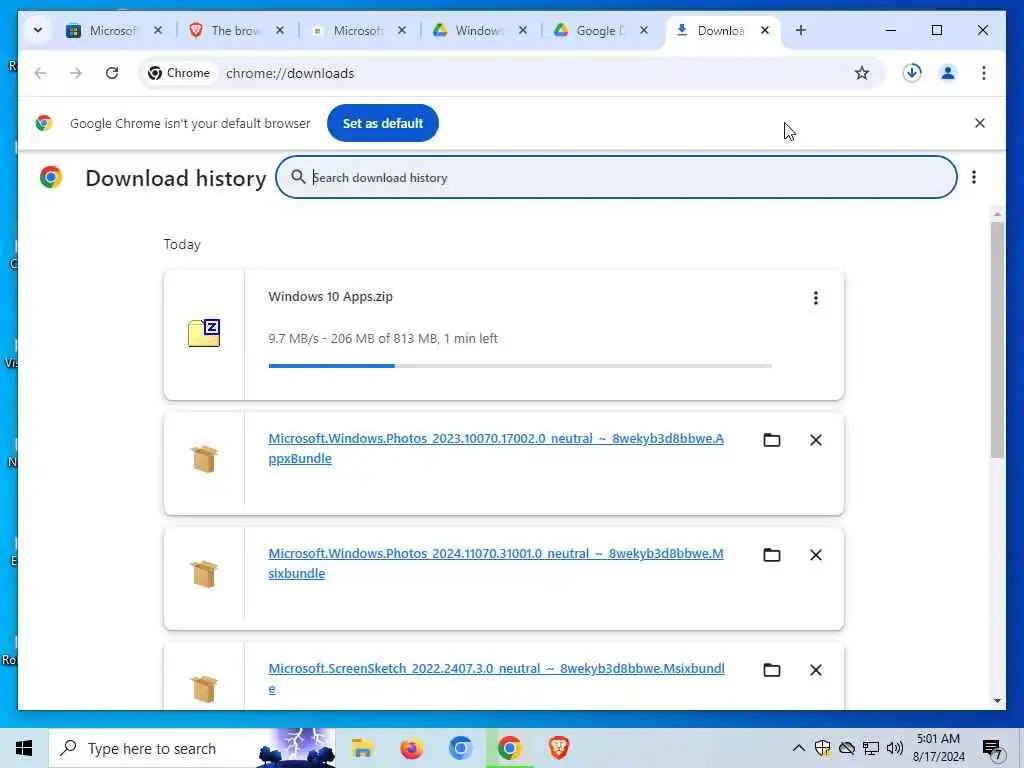
Task: Click the Type here to search box
Action: click(x=192, y=748)
